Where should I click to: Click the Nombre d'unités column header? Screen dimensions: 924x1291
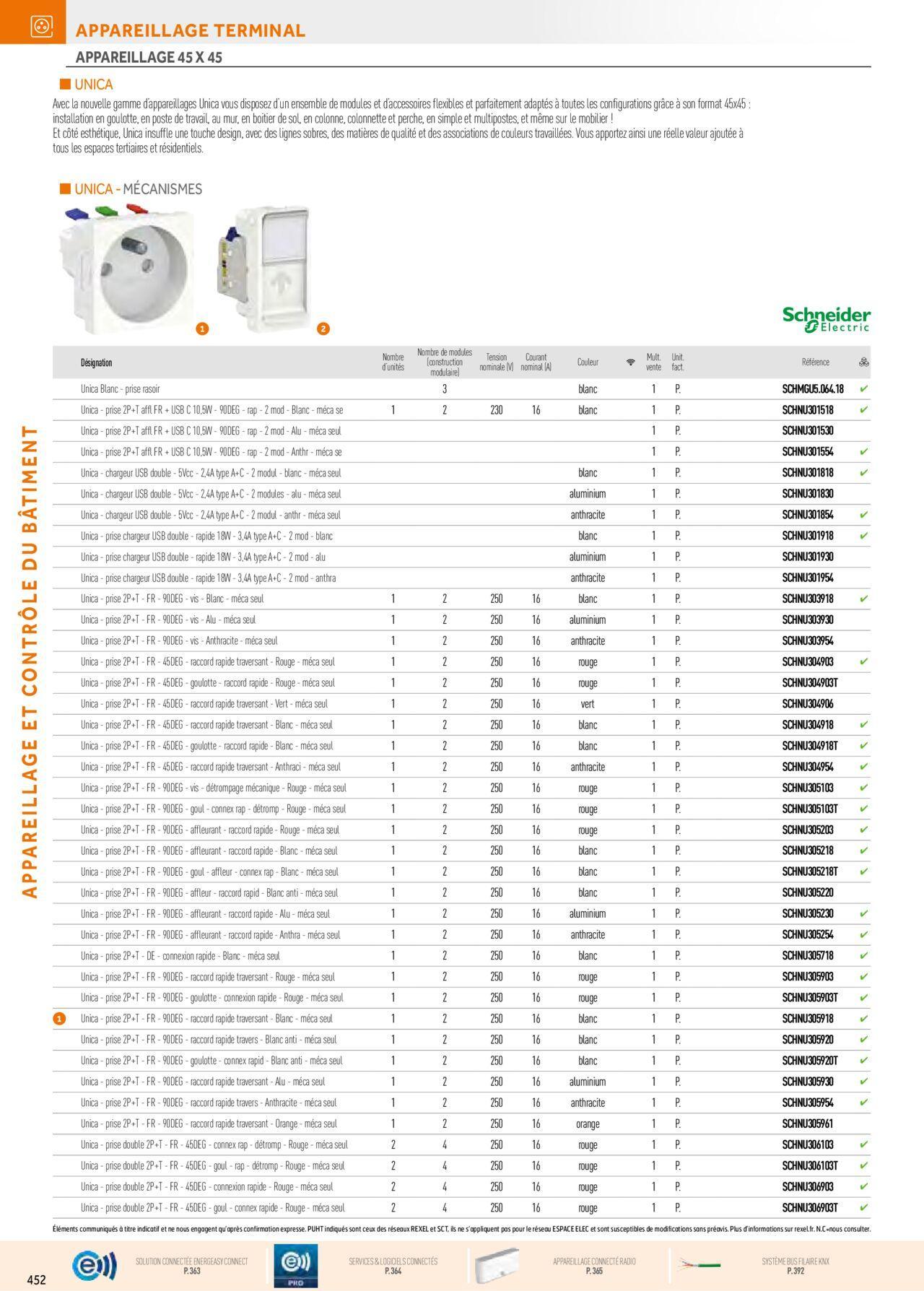(393, 362)
